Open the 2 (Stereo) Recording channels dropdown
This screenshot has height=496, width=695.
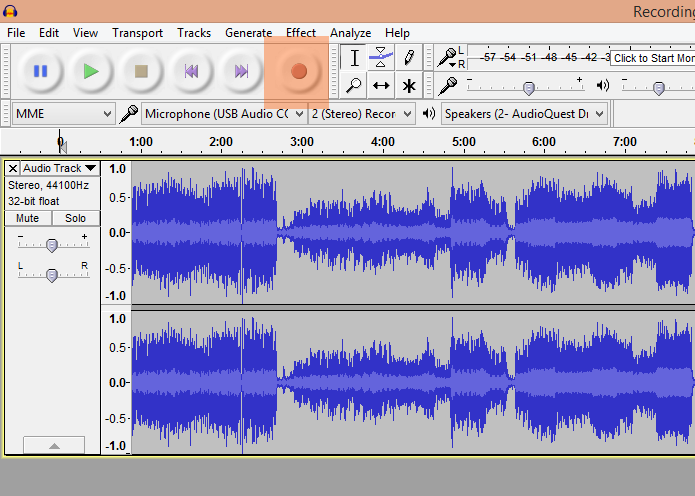[x=362, y=114]
